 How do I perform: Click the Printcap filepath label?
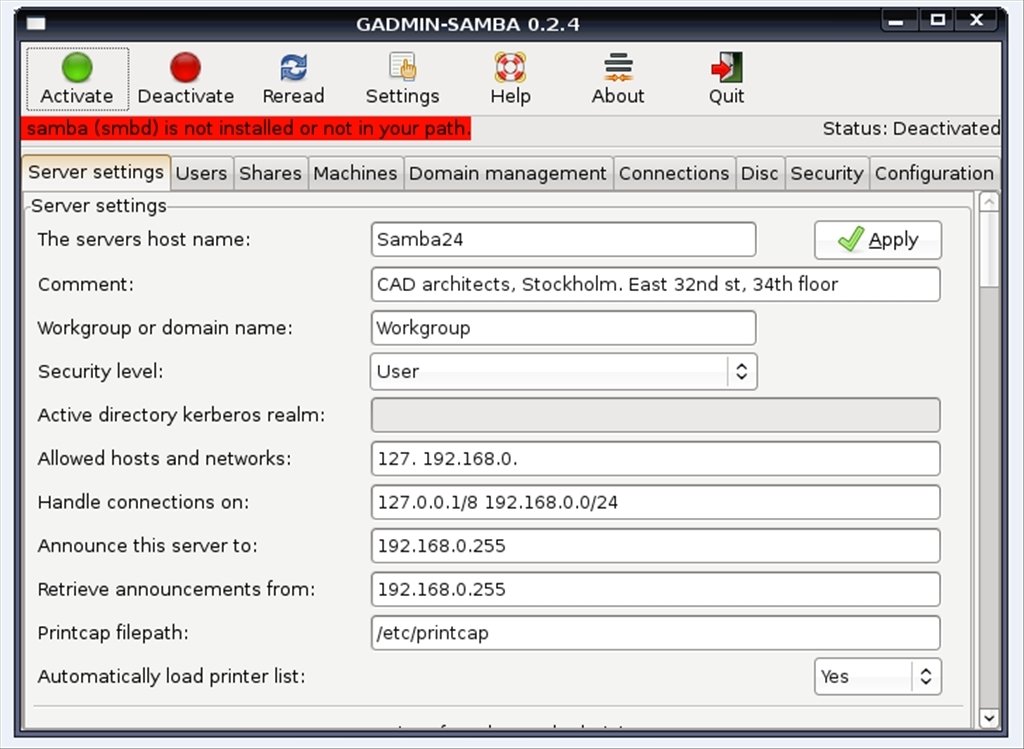pyautogui.click(x=113, y=633)
